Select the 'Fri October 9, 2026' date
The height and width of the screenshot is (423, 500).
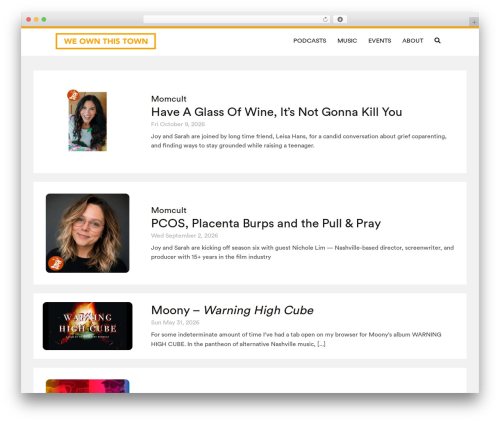coord(178,124)
